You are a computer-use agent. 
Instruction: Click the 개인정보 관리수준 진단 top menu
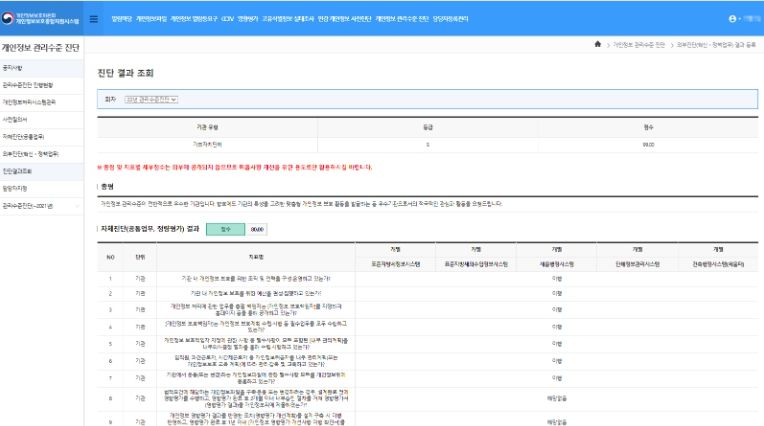tap(399, 18)
